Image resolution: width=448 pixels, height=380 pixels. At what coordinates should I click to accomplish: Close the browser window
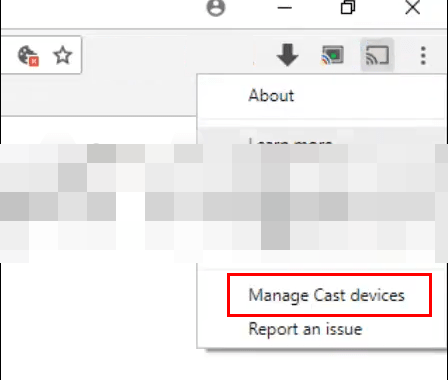click(x=413, y=7)
